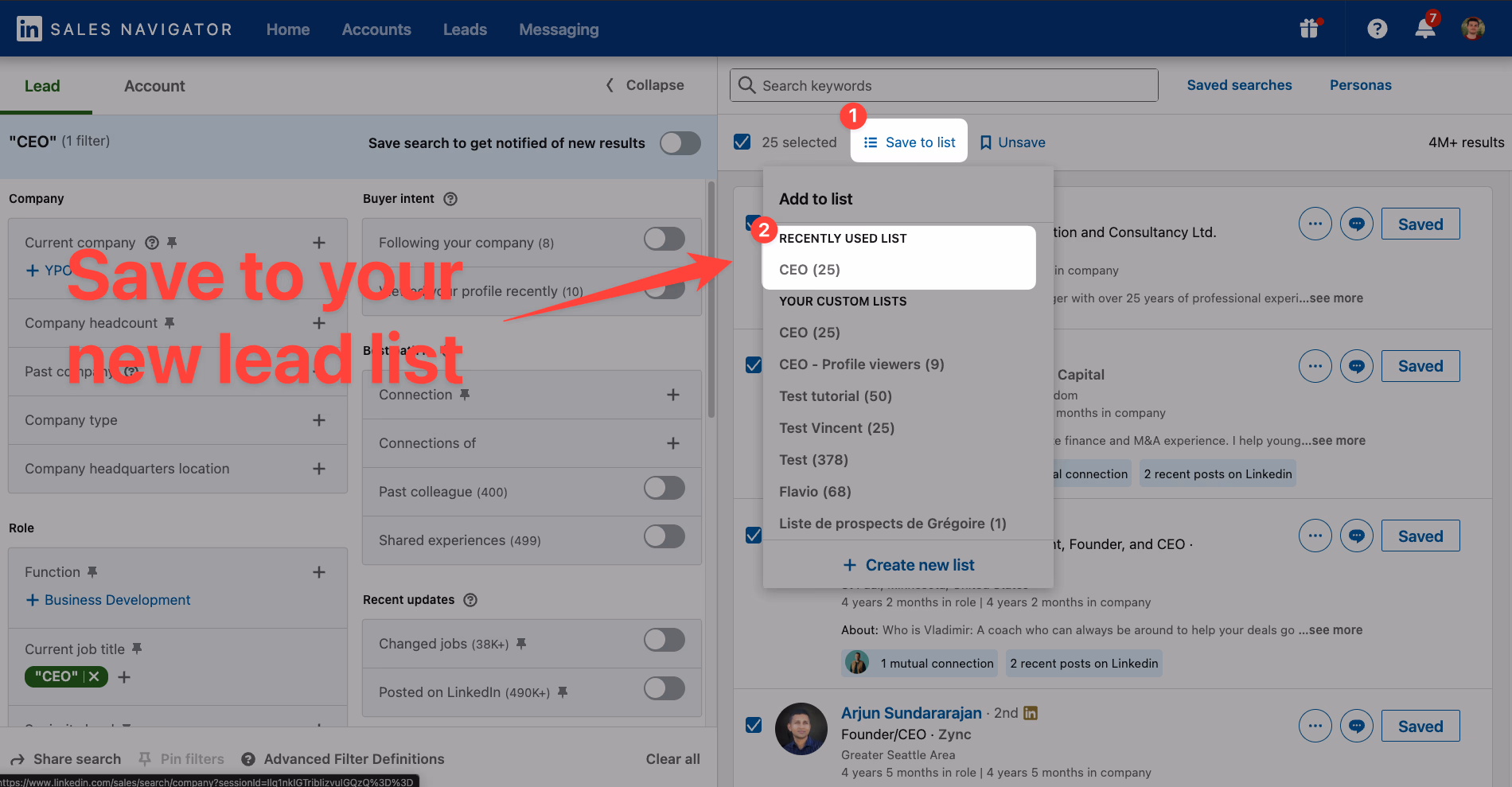Click in Search keywords field
The image size is (1512, 787).
[x=944, y=85]
